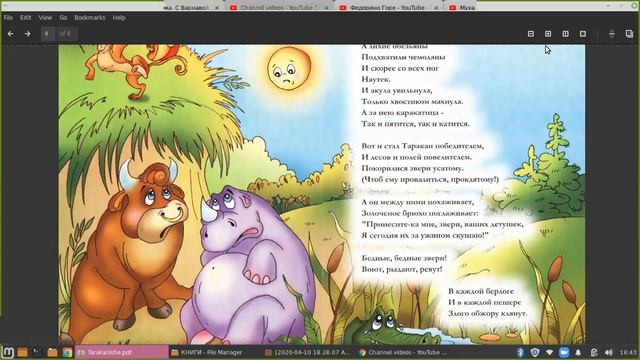
Task: Go to the previous page with back arrow
Action: tap(11, 34)
